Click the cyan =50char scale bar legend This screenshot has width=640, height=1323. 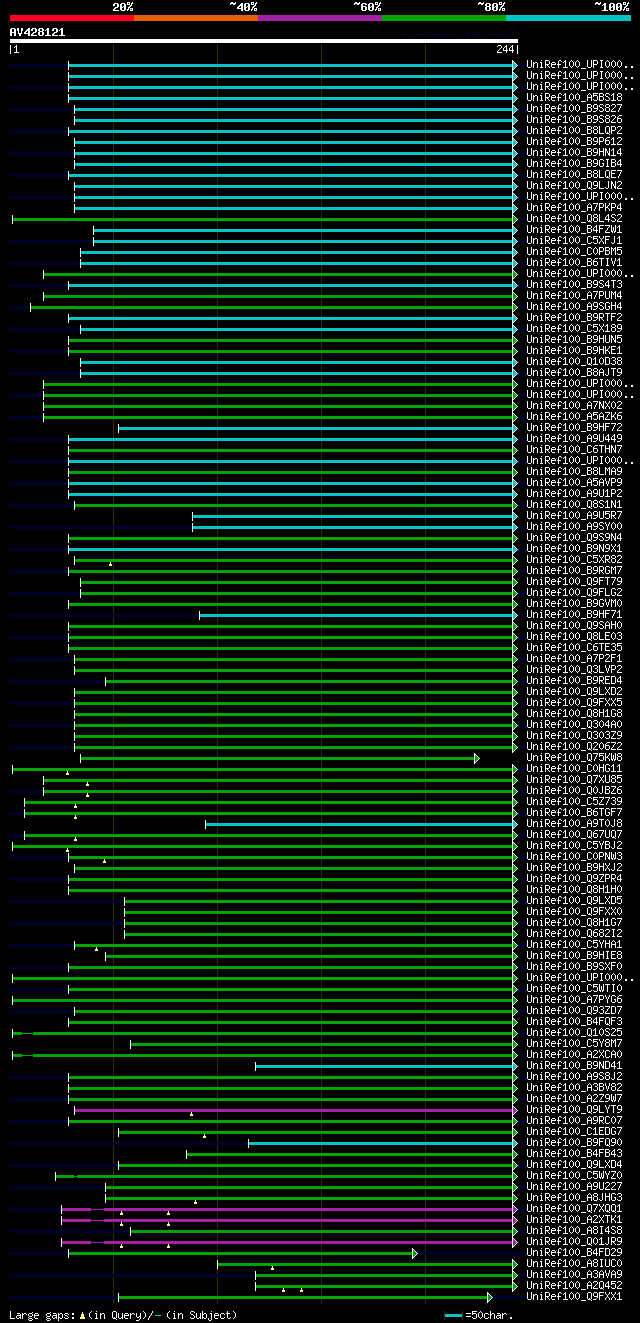[x=453, y=1315]
